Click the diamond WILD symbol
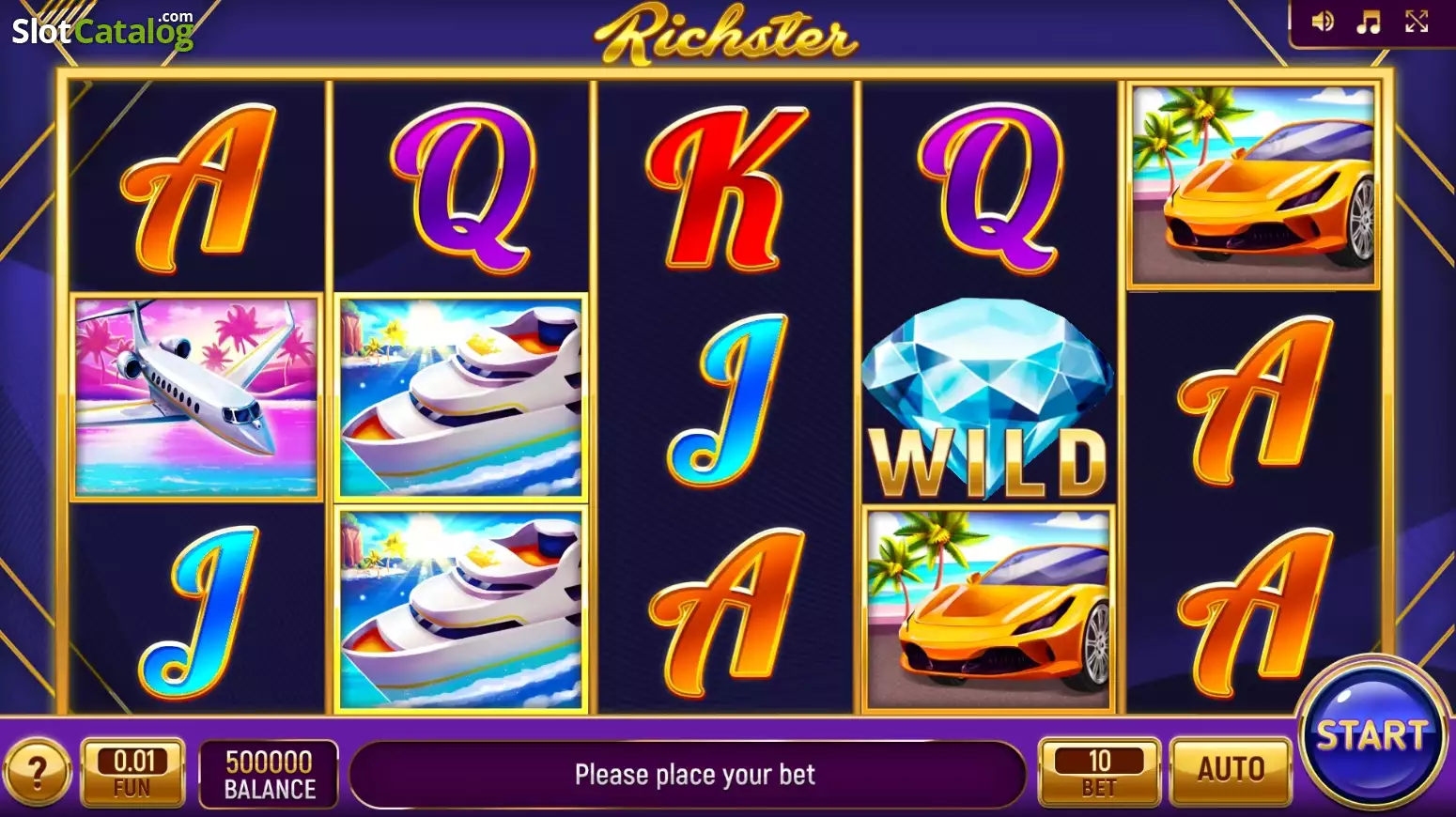 coord(988,398)
